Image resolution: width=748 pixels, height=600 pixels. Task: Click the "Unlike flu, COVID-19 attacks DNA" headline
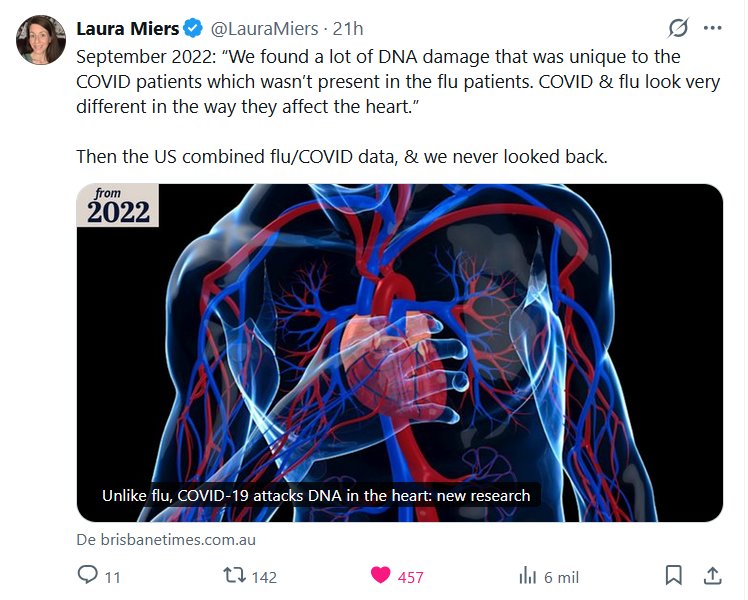point(316,495)
